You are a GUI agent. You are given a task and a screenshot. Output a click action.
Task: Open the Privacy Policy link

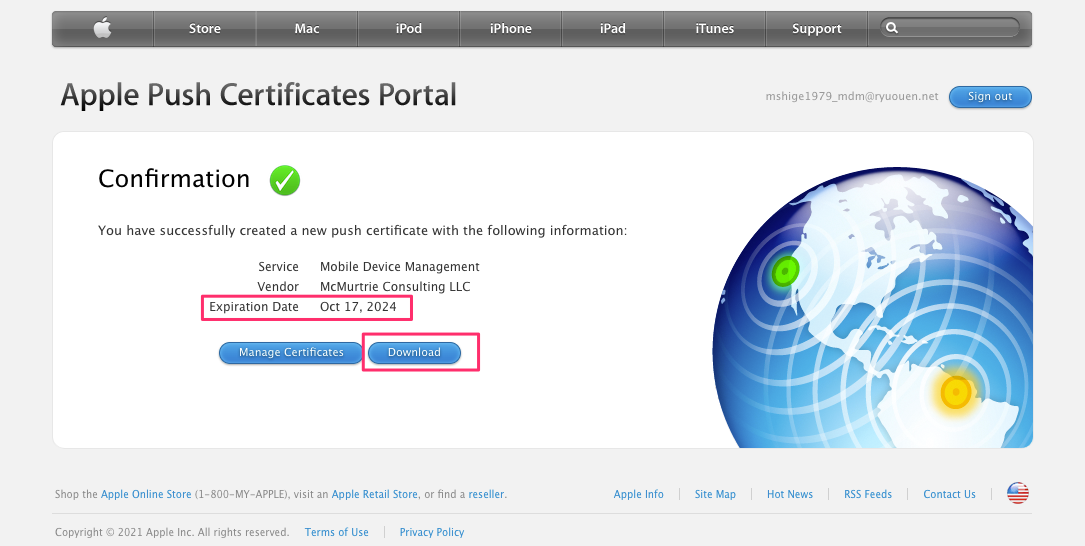click(432, 532)
